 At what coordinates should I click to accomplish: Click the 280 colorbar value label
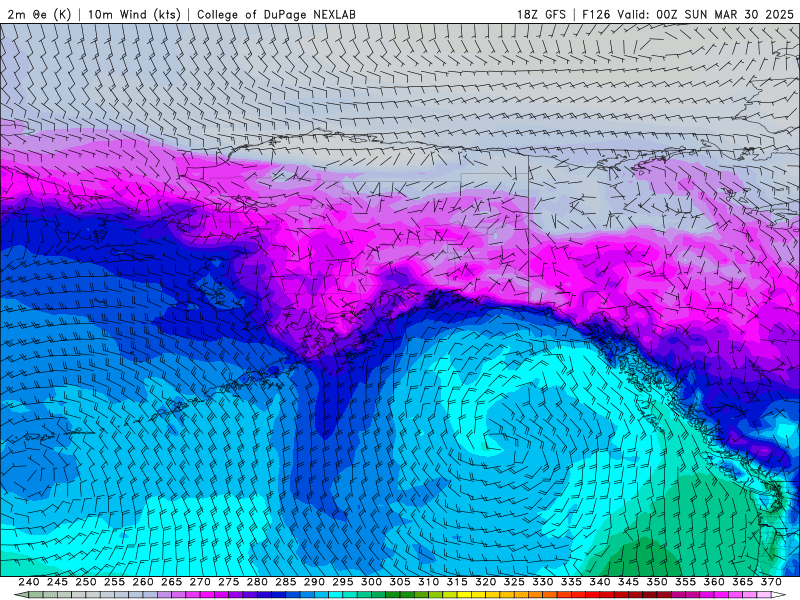pyautogui.click(x=257, y=582)
